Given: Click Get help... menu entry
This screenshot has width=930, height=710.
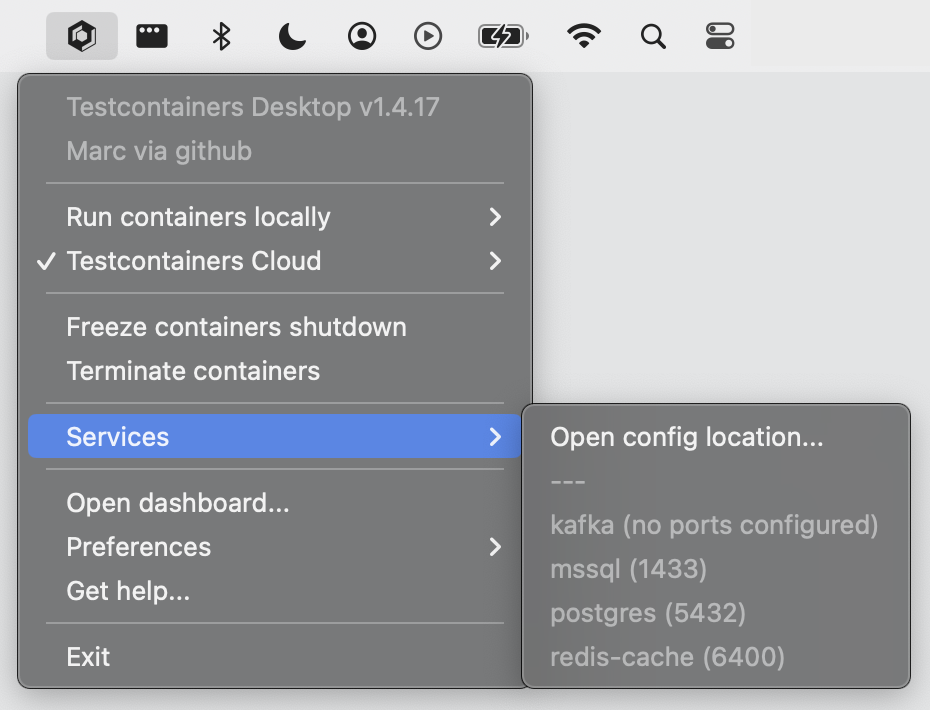Looking at the screenshot, I should click(x=128, y=591).
